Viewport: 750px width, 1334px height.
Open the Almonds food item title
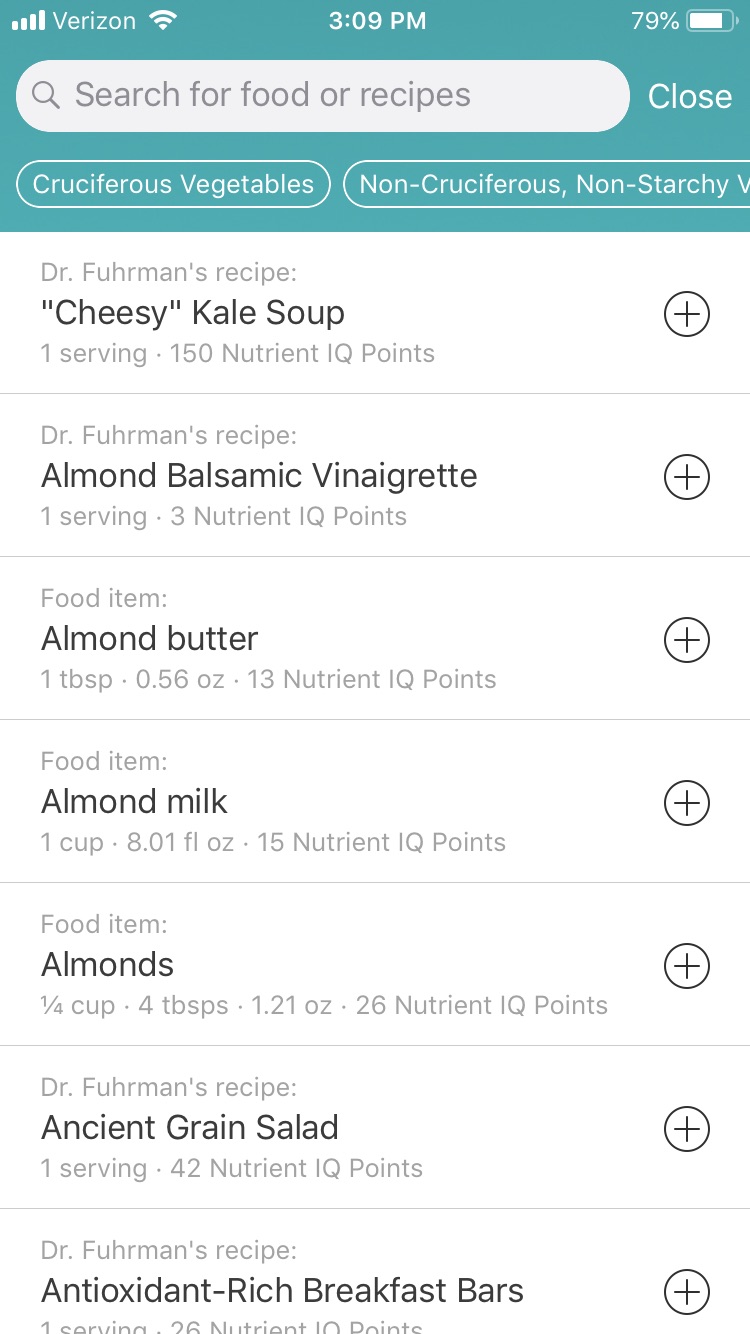[108, 965]
